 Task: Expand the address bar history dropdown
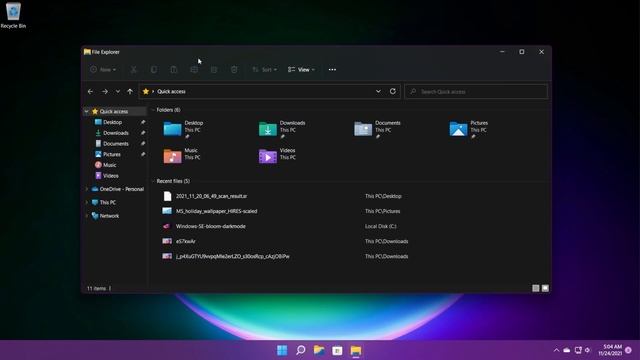378,91
